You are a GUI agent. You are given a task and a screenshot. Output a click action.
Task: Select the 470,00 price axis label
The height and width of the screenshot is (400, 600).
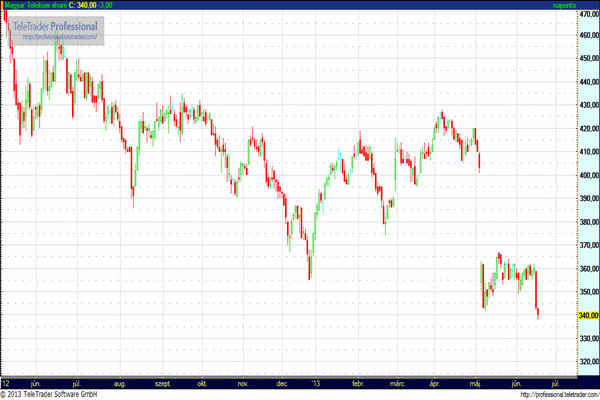pyautogui.click(x=588, y=13)
